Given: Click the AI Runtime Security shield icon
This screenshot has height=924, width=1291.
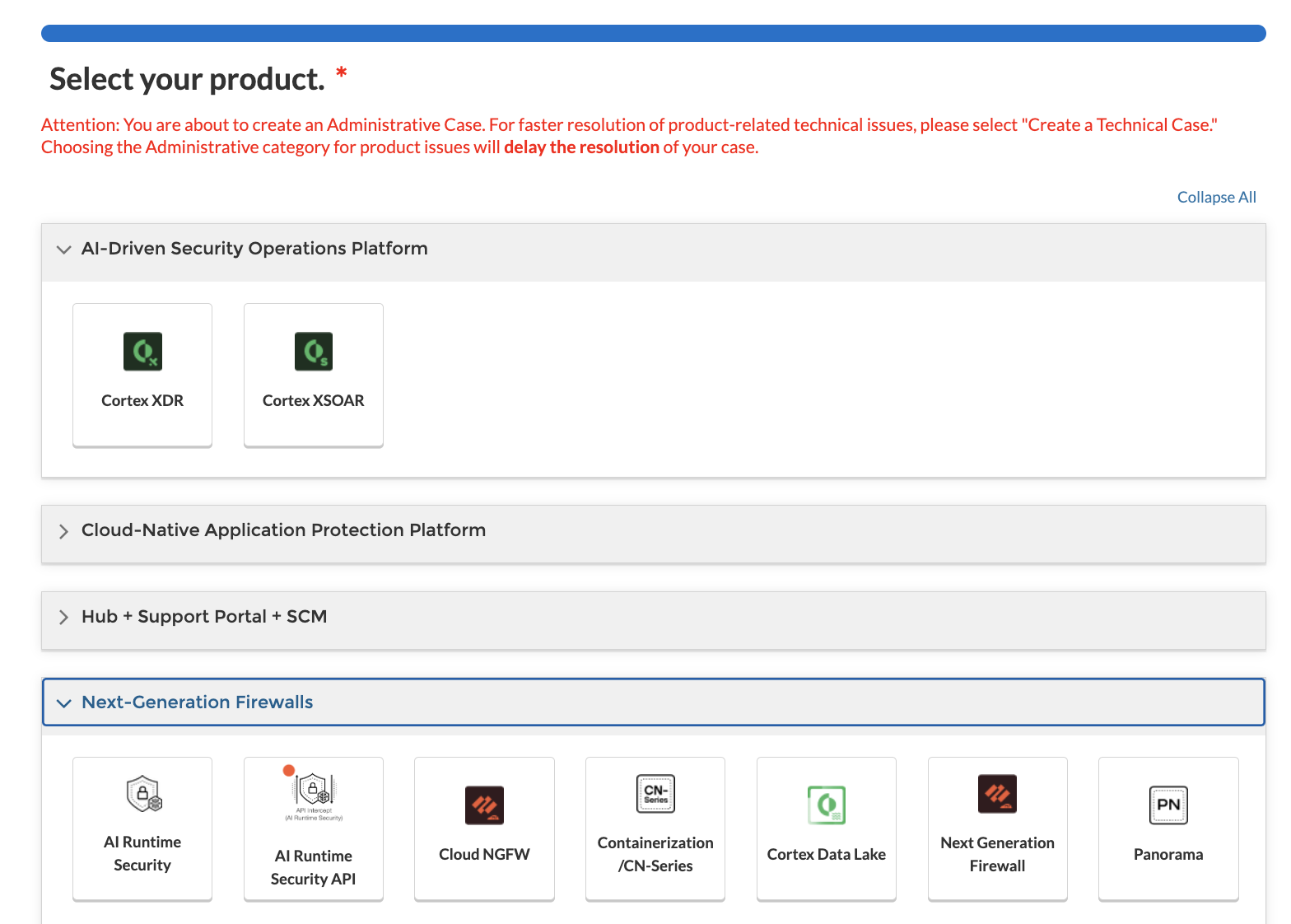Looking at the screenshot, I should [144, 794].
